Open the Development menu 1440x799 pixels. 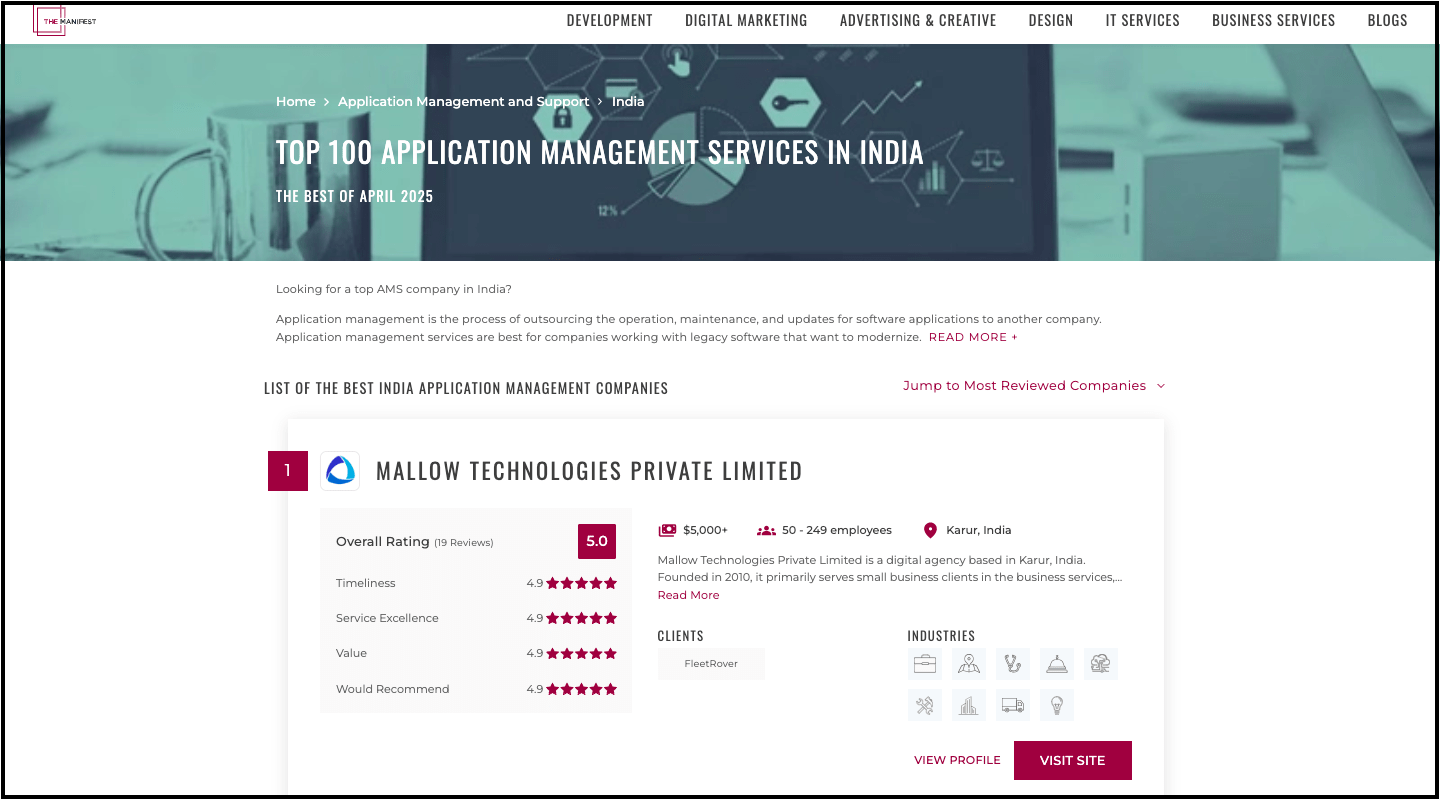(x=609, y=20)
